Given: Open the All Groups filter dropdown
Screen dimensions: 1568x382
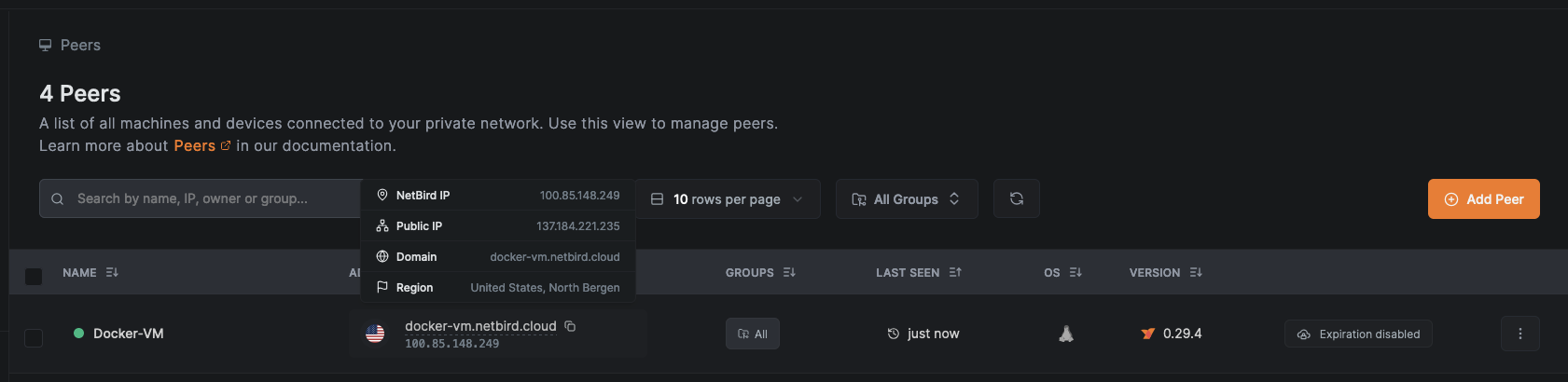Looking at the screenshot, I should (x=907, y=198).
